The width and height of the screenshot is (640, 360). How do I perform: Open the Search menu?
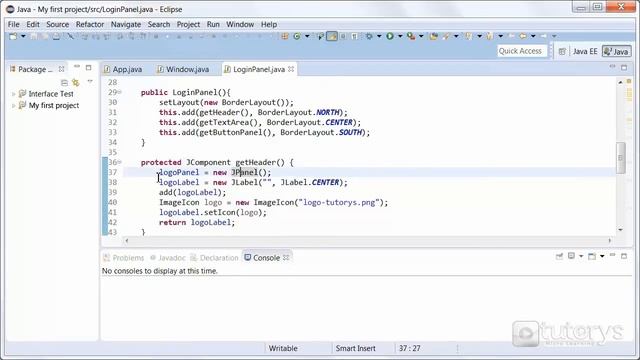(x=159, y=24)
